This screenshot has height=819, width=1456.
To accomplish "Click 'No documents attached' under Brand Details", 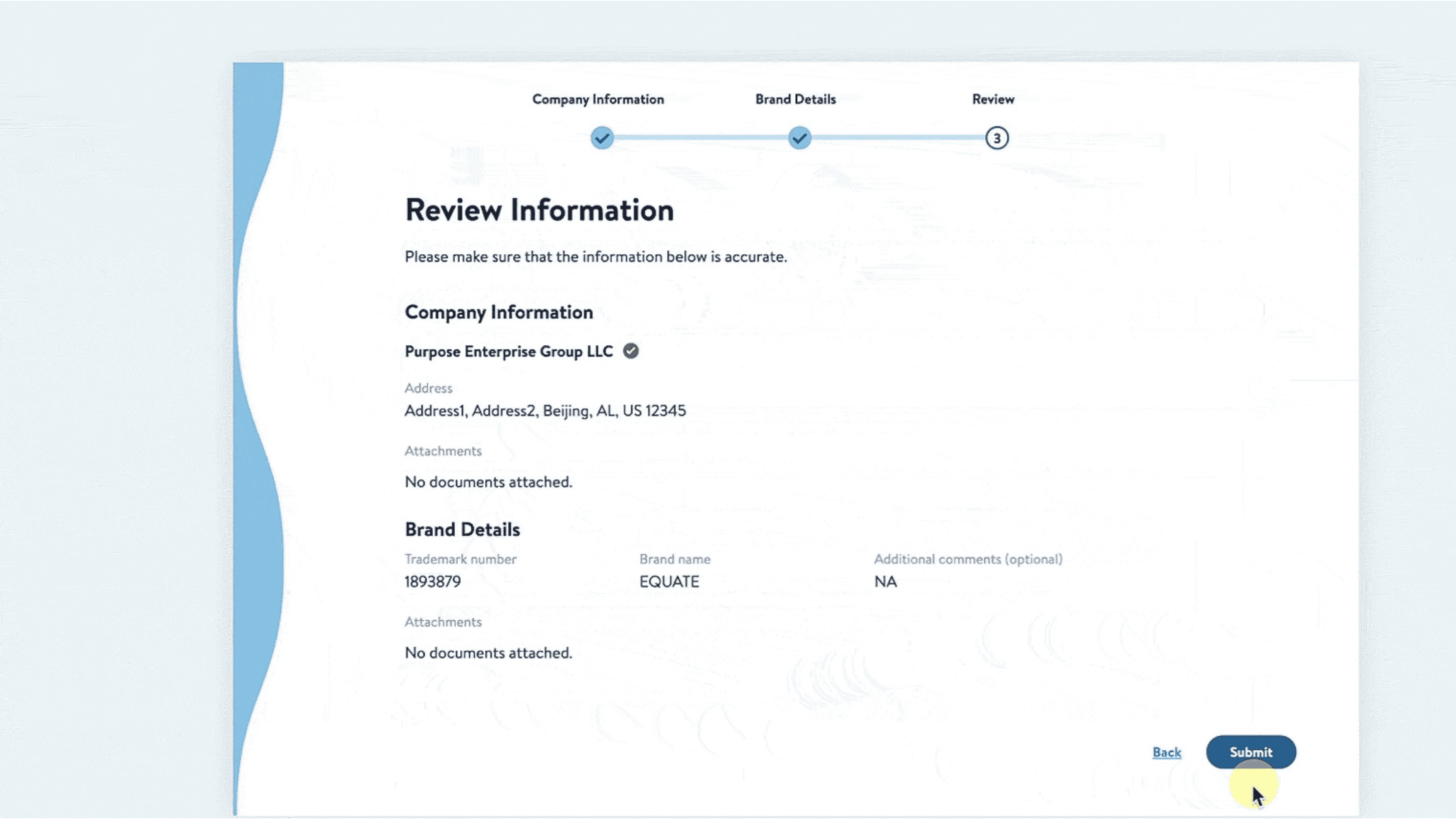I will click(488, 653).
